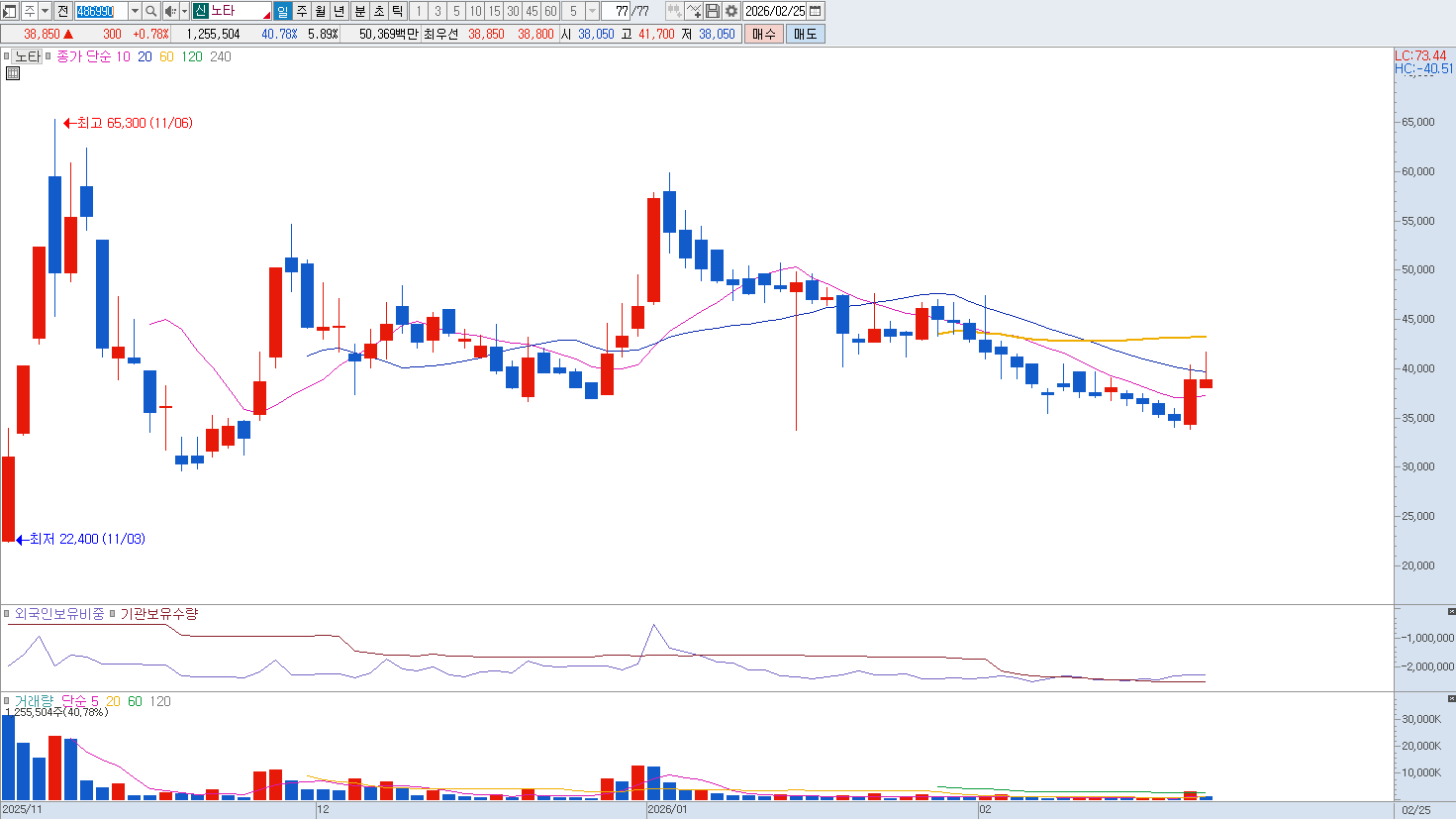Screen dimensions: 1456x819
Task: Switch chart to 월 (monthly) period
Action: pyautogui.click(x=320, y=11)
